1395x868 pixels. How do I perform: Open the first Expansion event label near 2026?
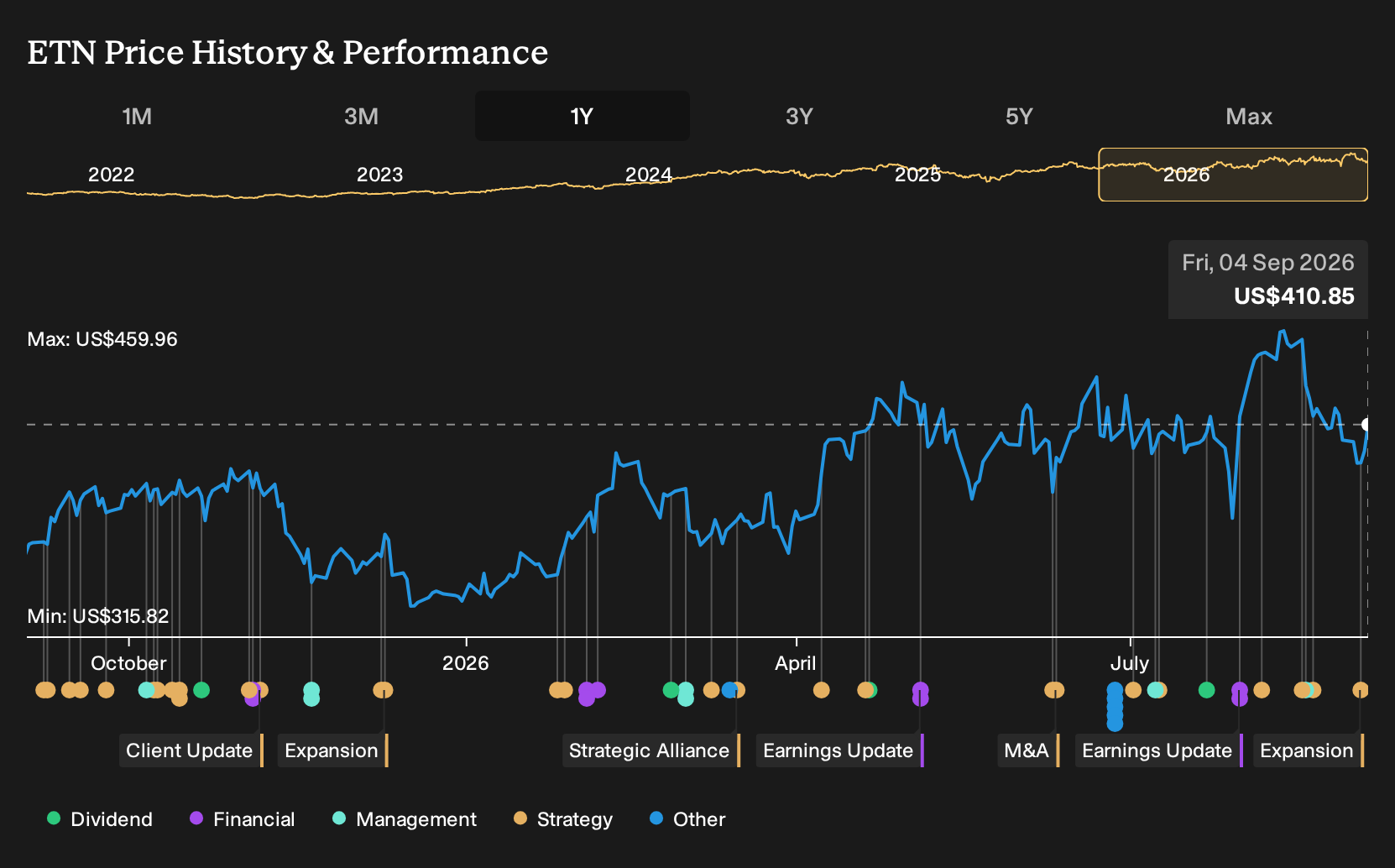332,750
